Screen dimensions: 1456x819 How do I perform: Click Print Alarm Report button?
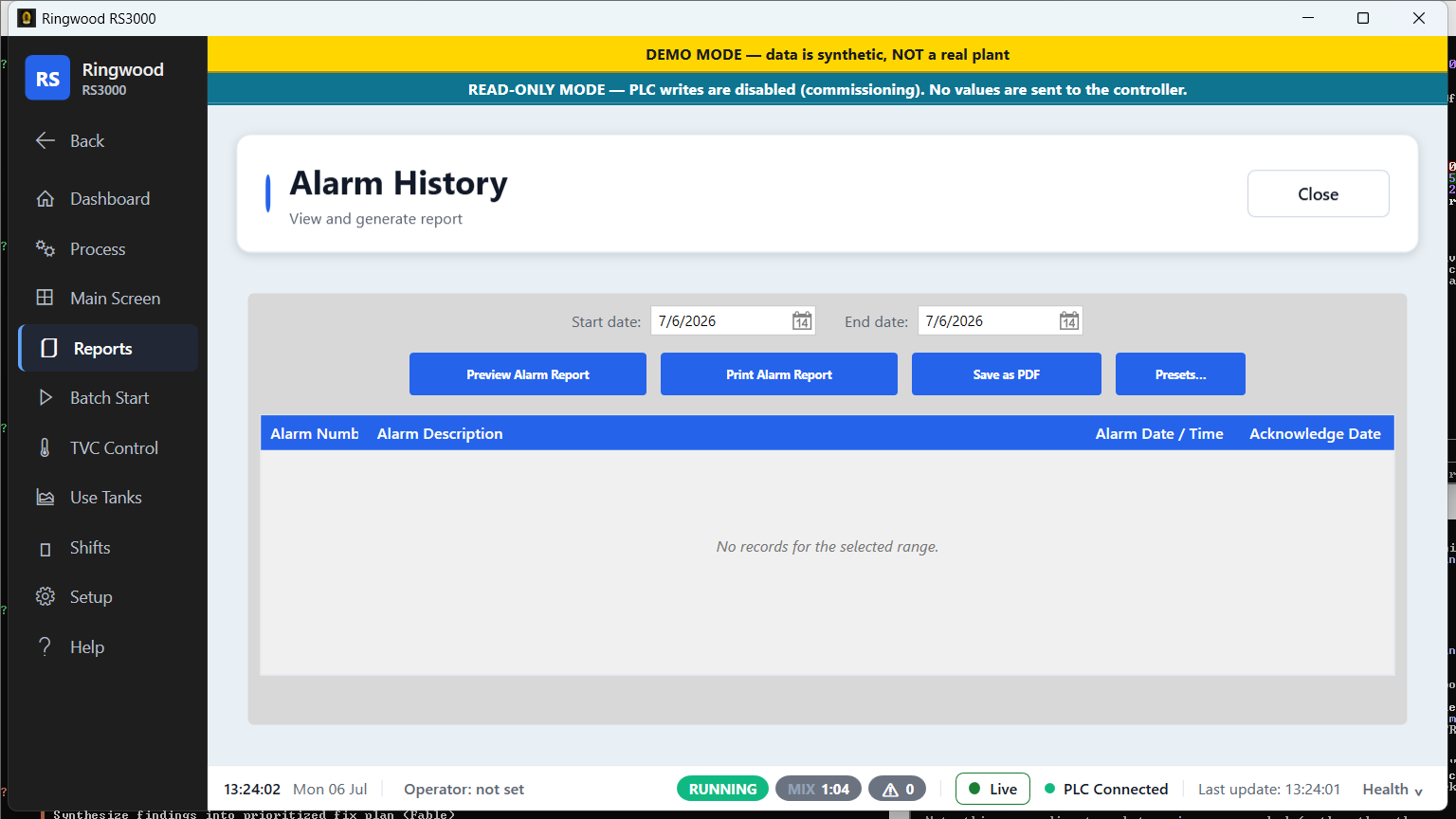pos(779,374)
